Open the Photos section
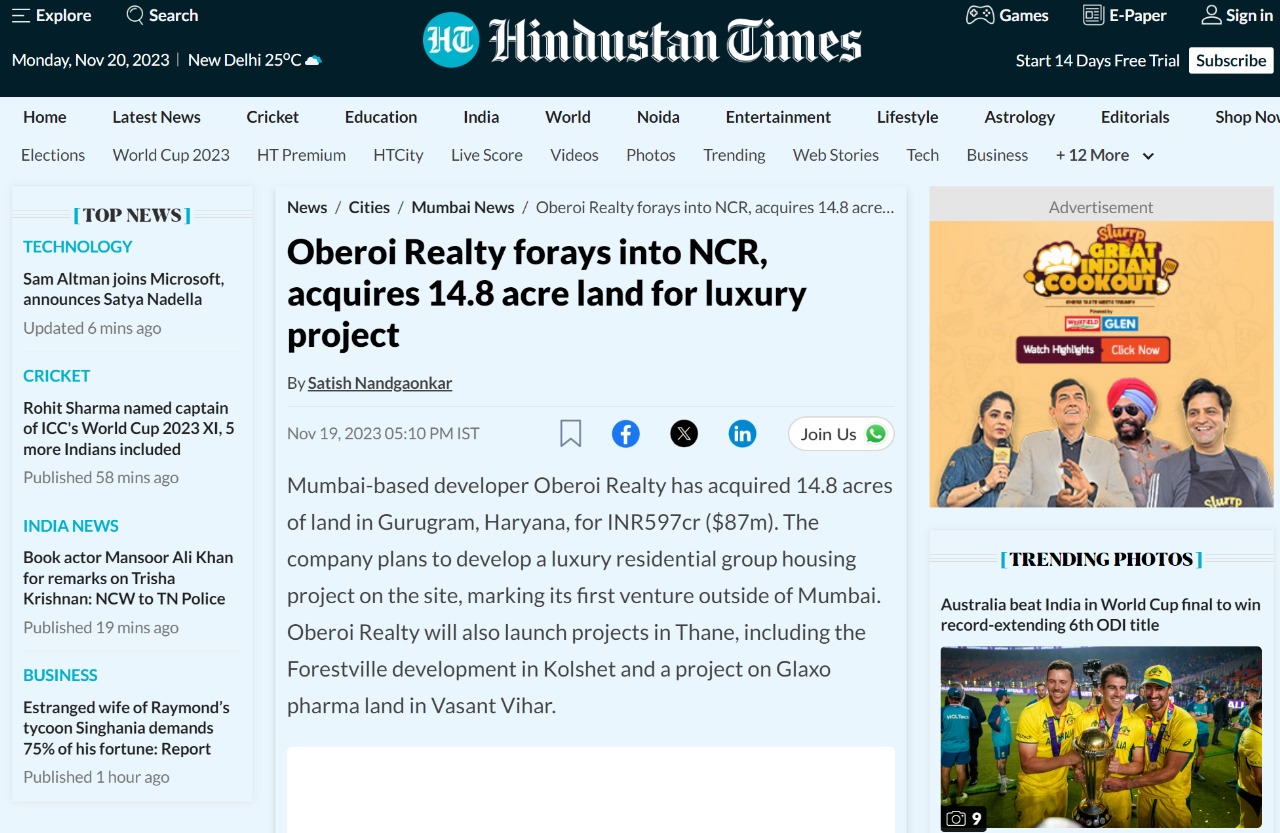 pos(651,155)
